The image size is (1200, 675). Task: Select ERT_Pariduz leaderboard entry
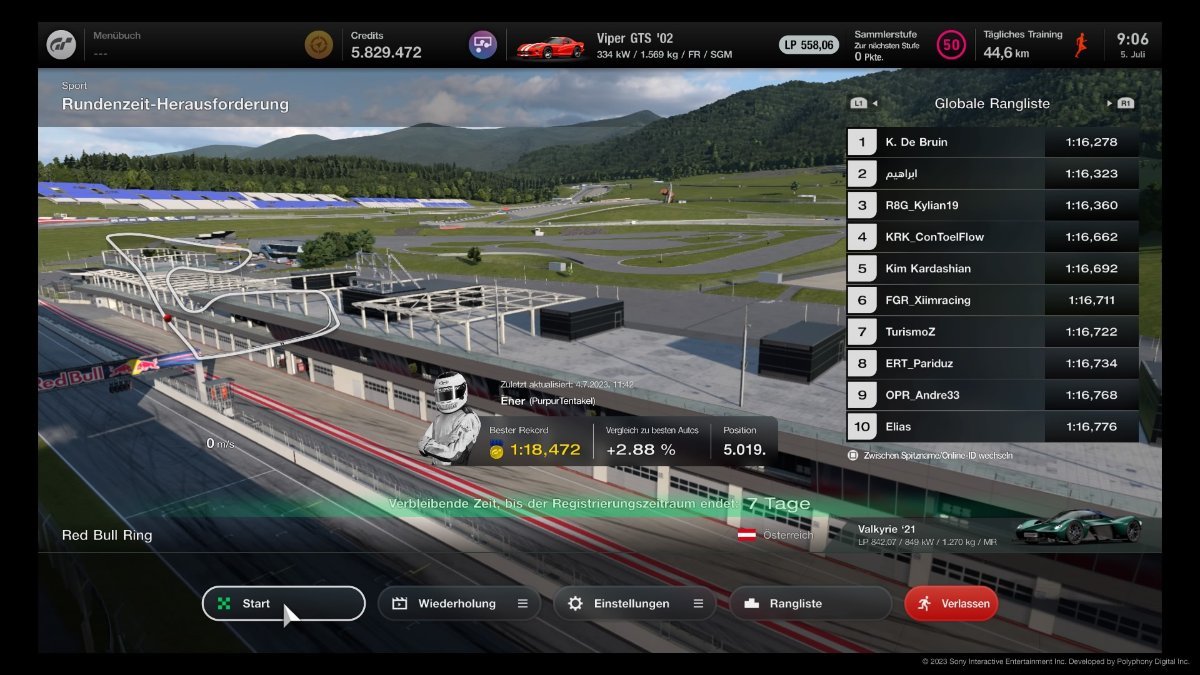click(x=992, y=363)
